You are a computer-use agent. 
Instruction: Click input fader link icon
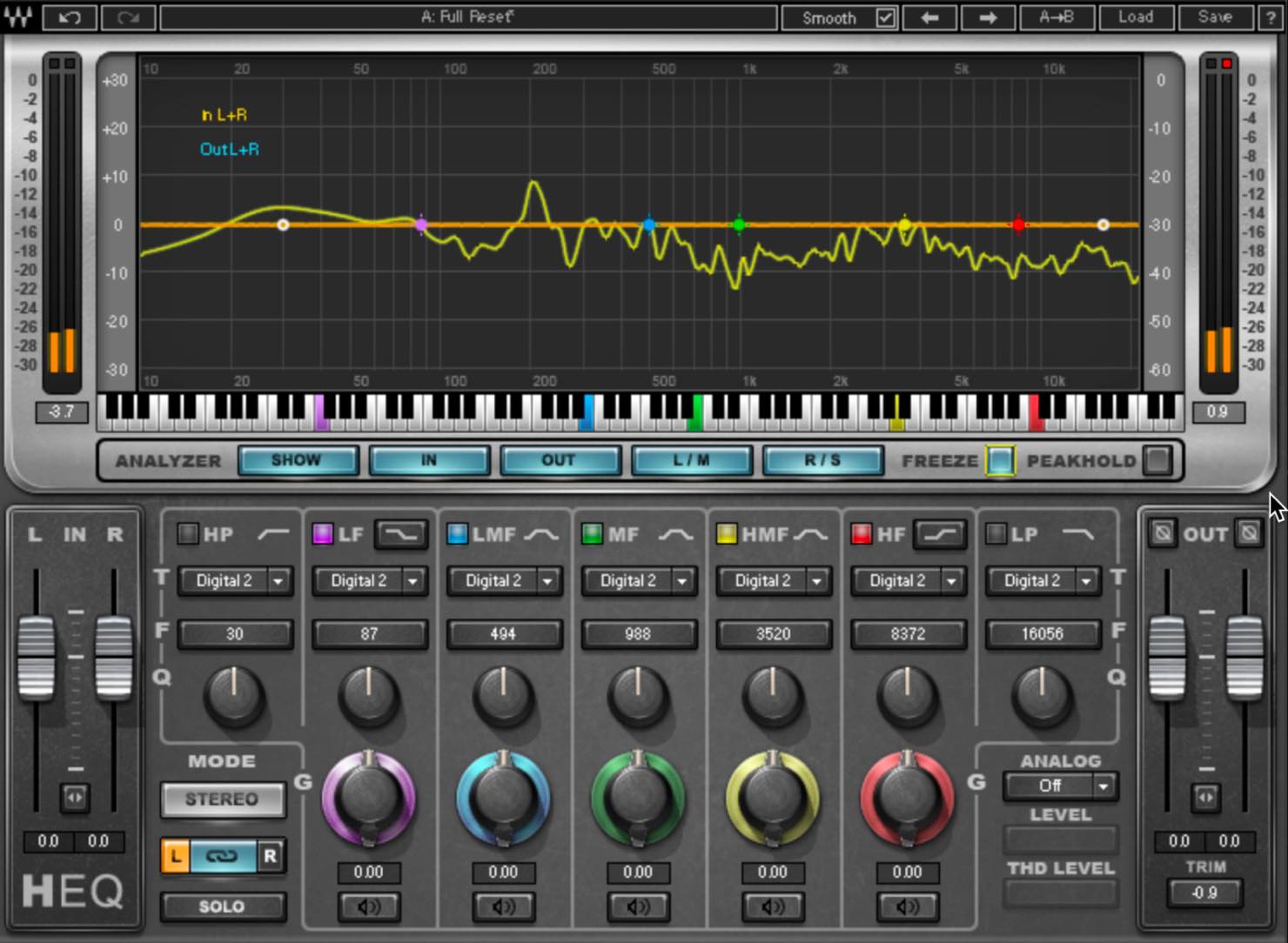[75, 797]
